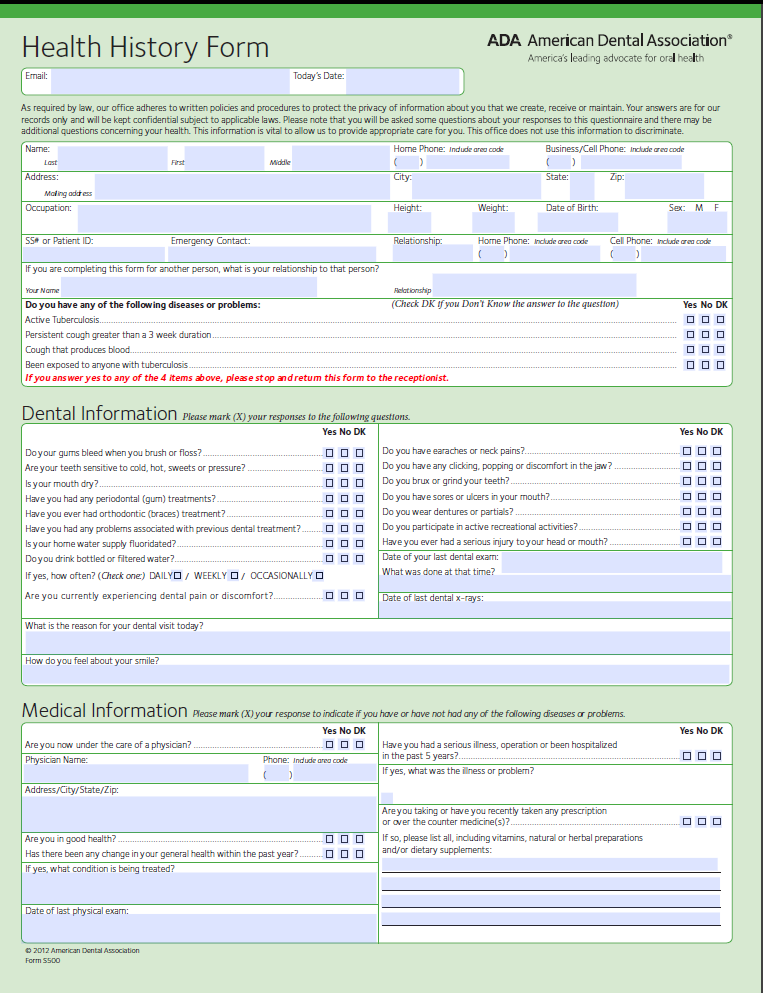Click the Sex field
Screen dimensions: 763x993
tap(697, 223)
